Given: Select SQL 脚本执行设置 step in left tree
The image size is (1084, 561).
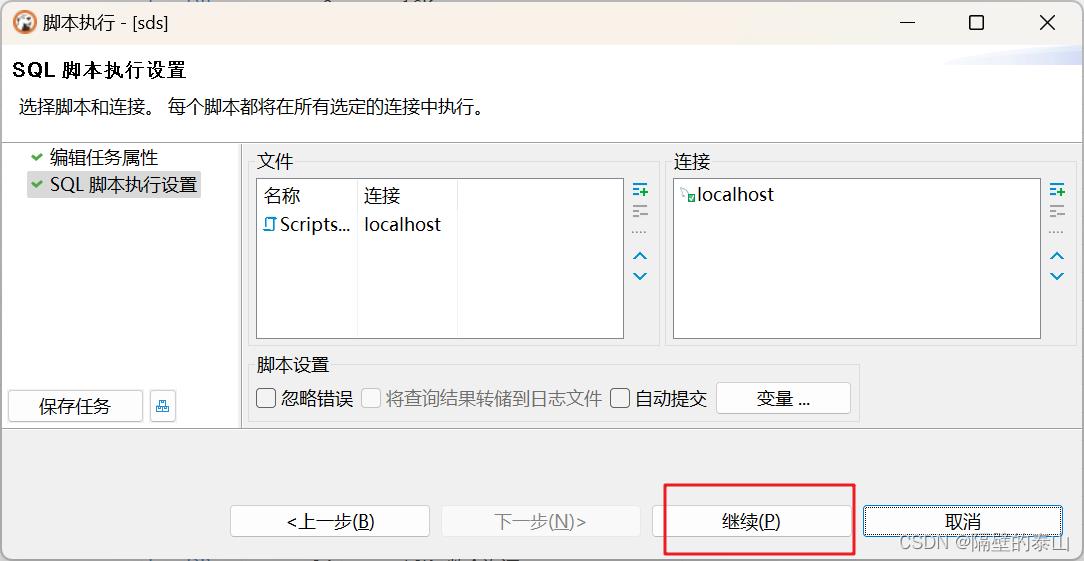Looking at the screenshot, I should (x=123, y=185).
